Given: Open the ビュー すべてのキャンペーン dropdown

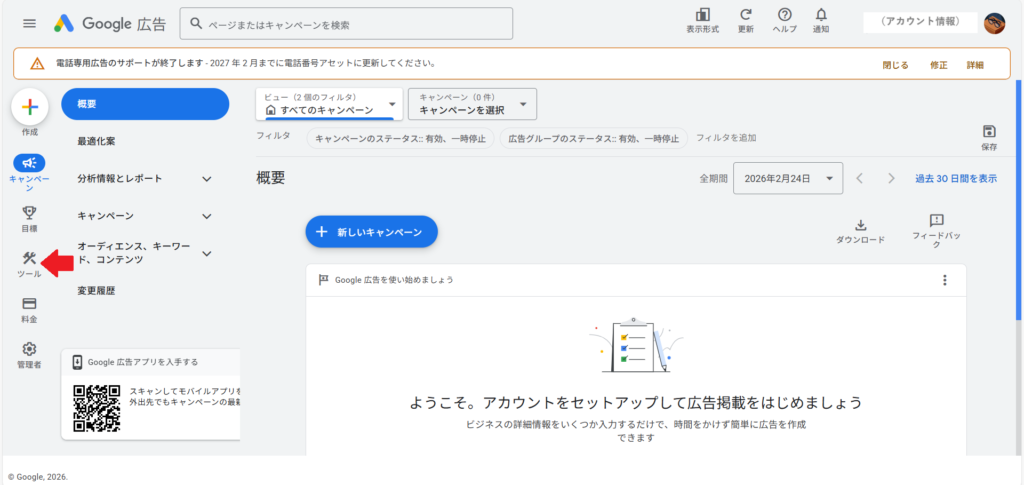Looking at the screenshot, I should [x=330, y=104].
